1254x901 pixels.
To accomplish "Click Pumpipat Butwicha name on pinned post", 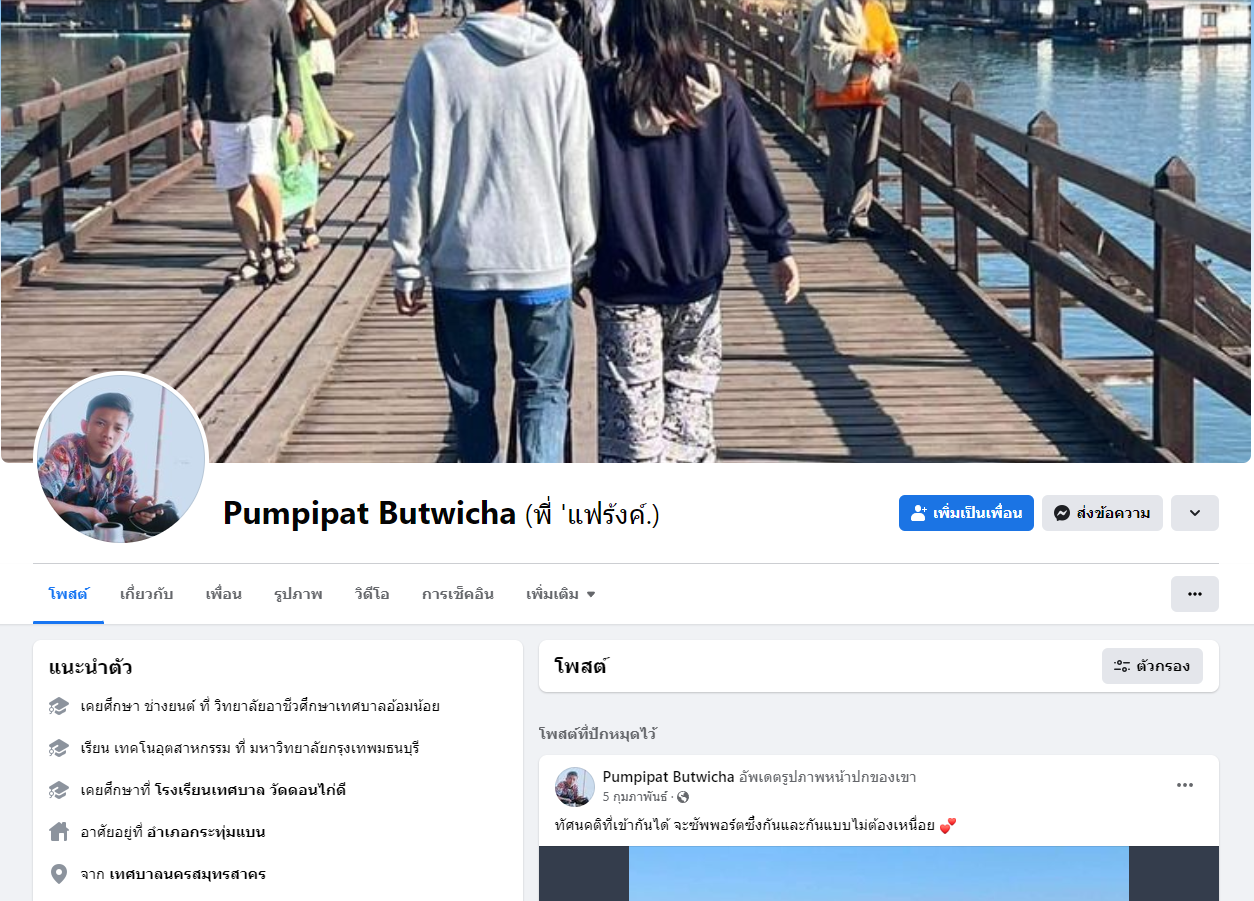I will (x=668, y=777).
